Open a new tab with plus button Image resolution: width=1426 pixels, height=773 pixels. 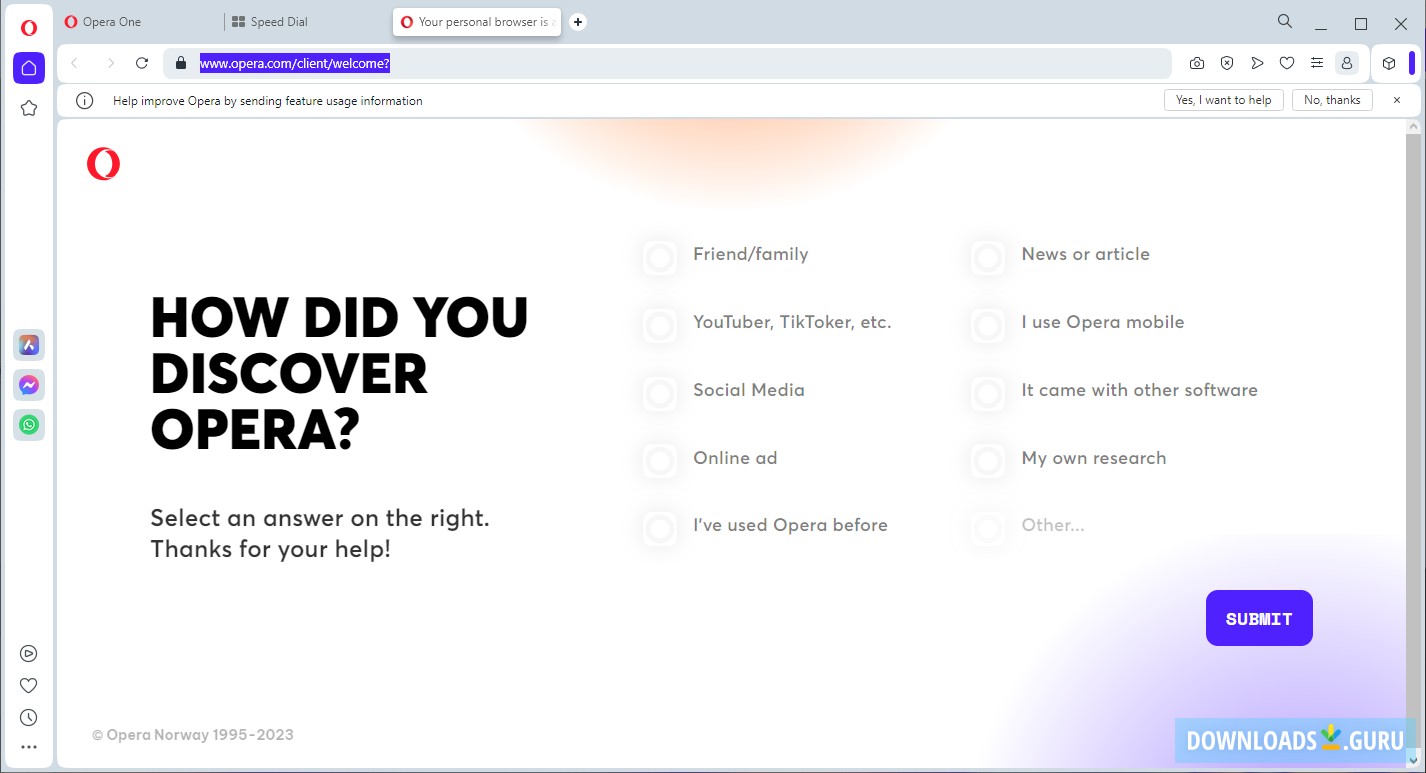pos(578,22)
